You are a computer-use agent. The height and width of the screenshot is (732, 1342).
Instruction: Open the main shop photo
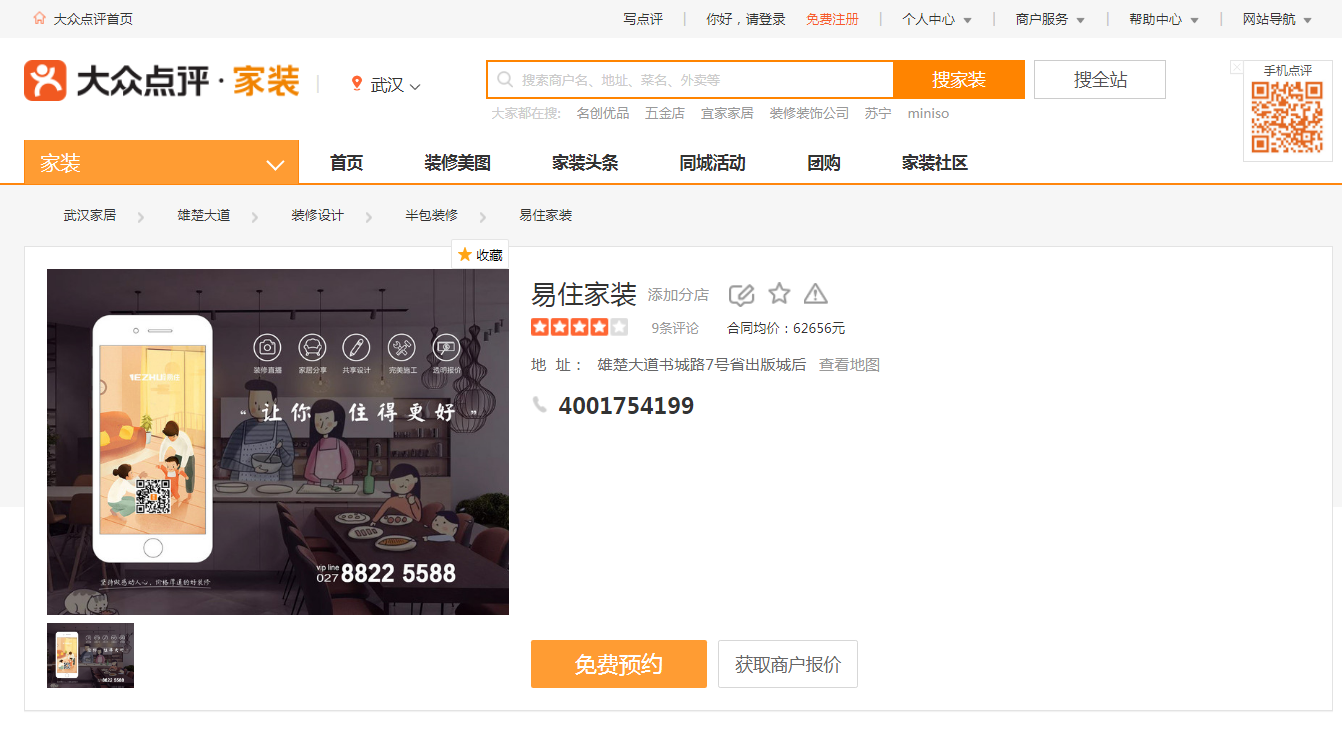[x=278, y=442]
